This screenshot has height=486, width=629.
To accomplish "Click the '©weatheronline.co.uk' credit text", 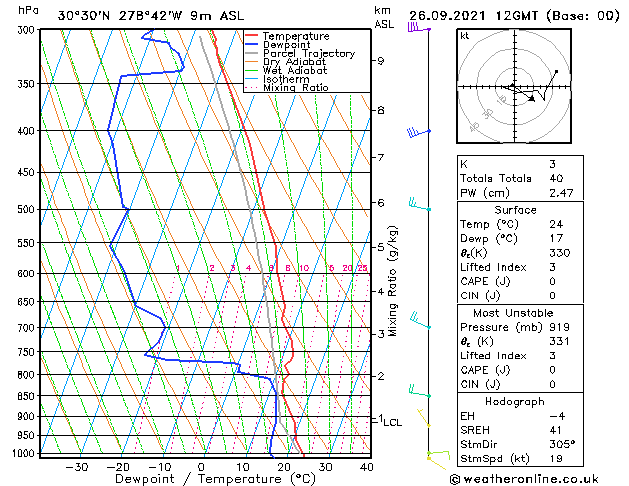I will click(524, 479).
